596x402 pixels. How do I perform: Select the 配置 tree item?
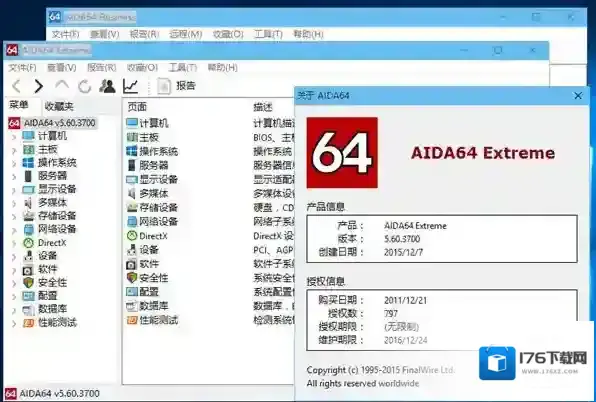(x=48, y=296)
